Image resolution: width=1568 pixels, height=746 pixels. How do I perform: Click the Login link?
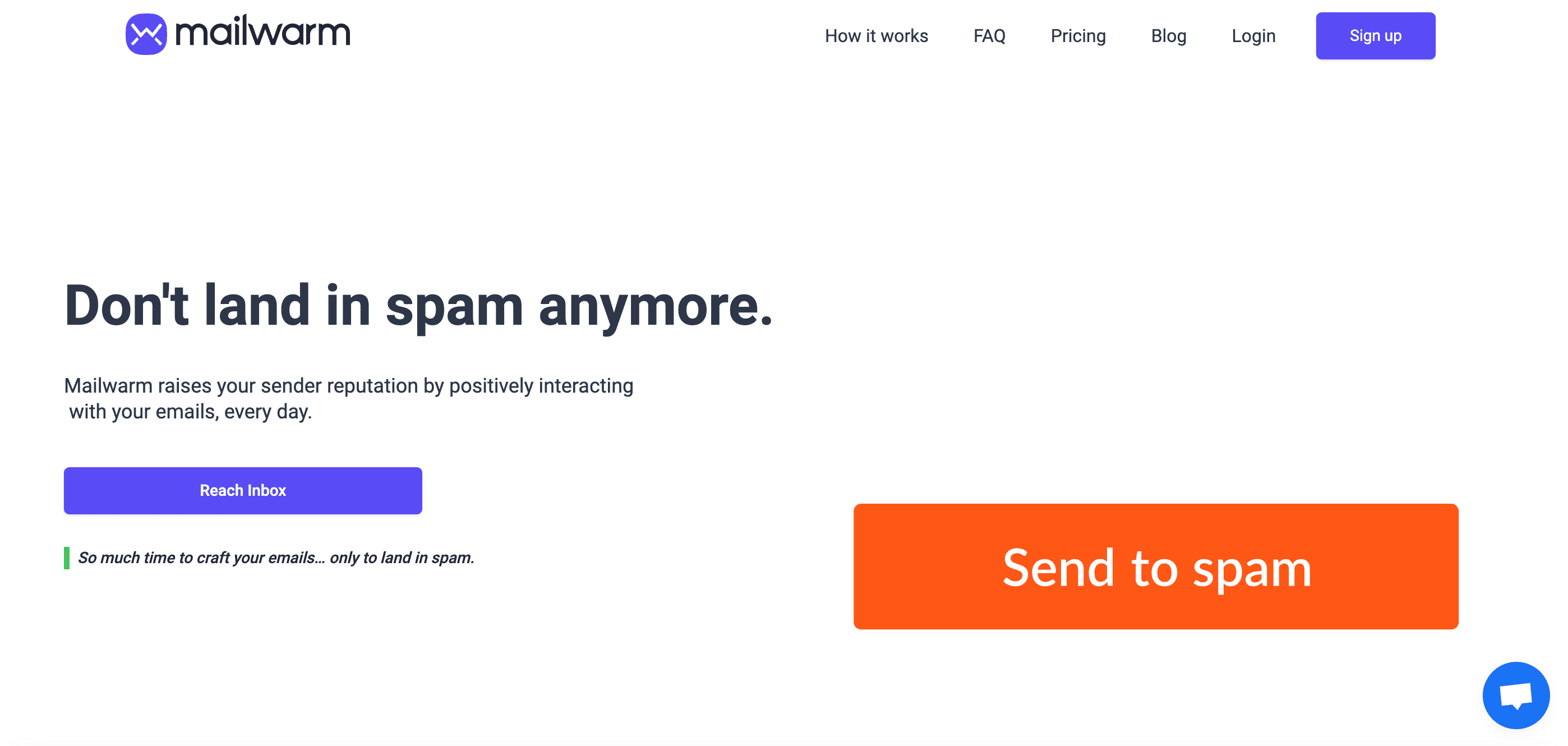pos(1253,35)
